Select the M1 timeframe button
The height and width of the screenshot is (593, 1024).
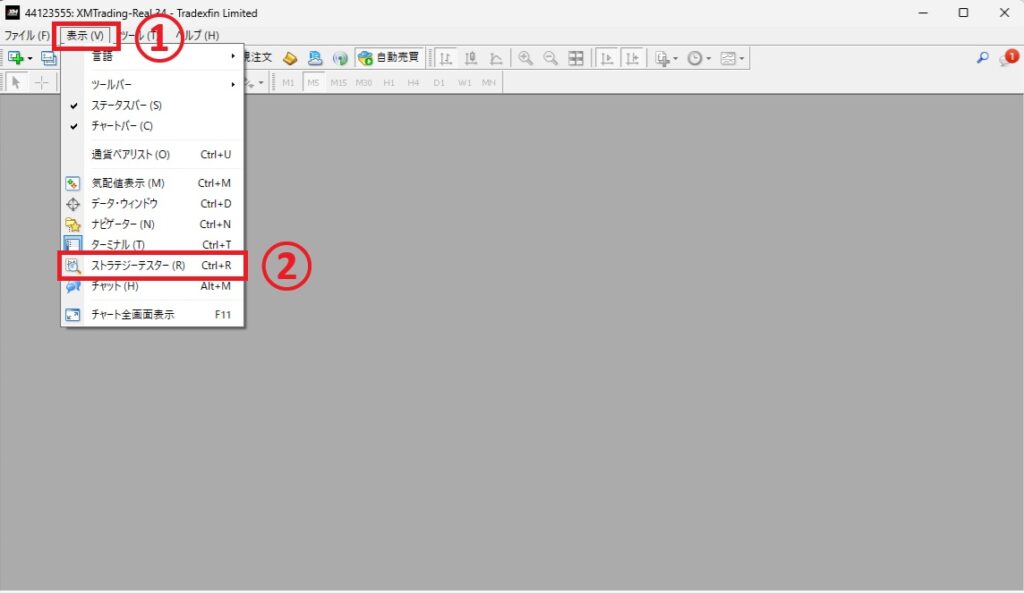pyautogui.click(x=288, y=82)
